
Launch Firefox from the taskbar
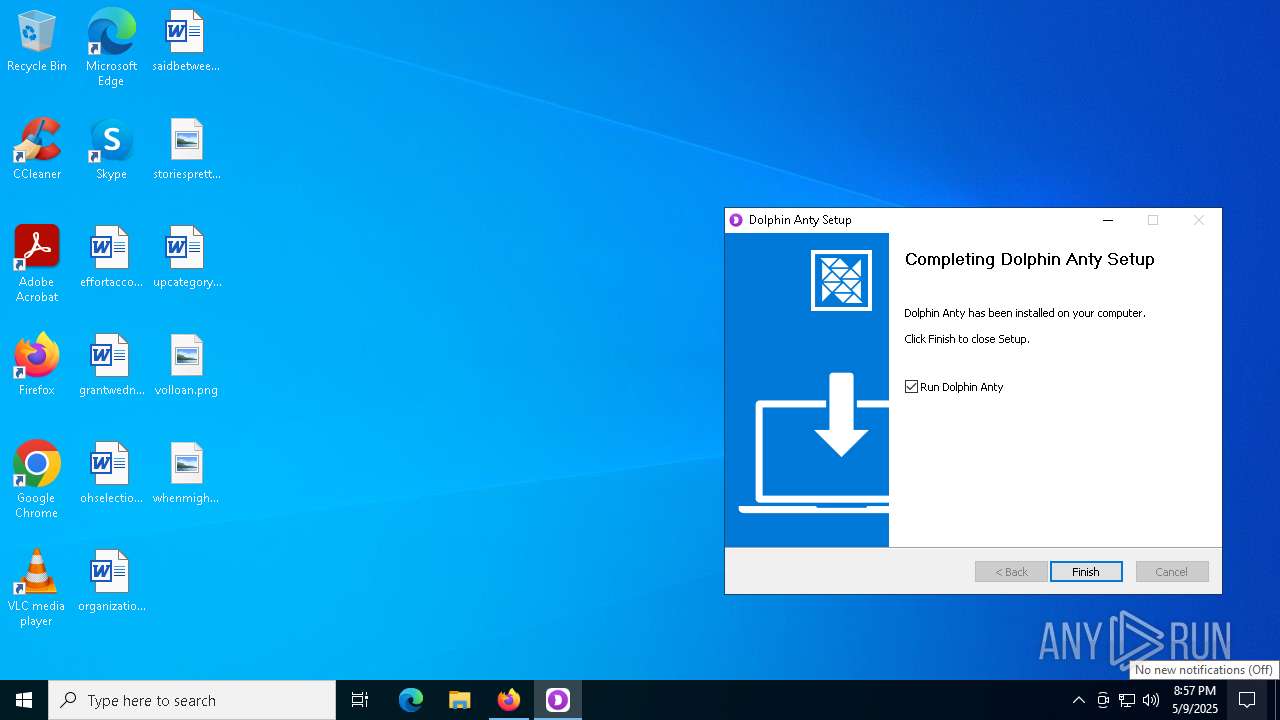tap(509, 700)
